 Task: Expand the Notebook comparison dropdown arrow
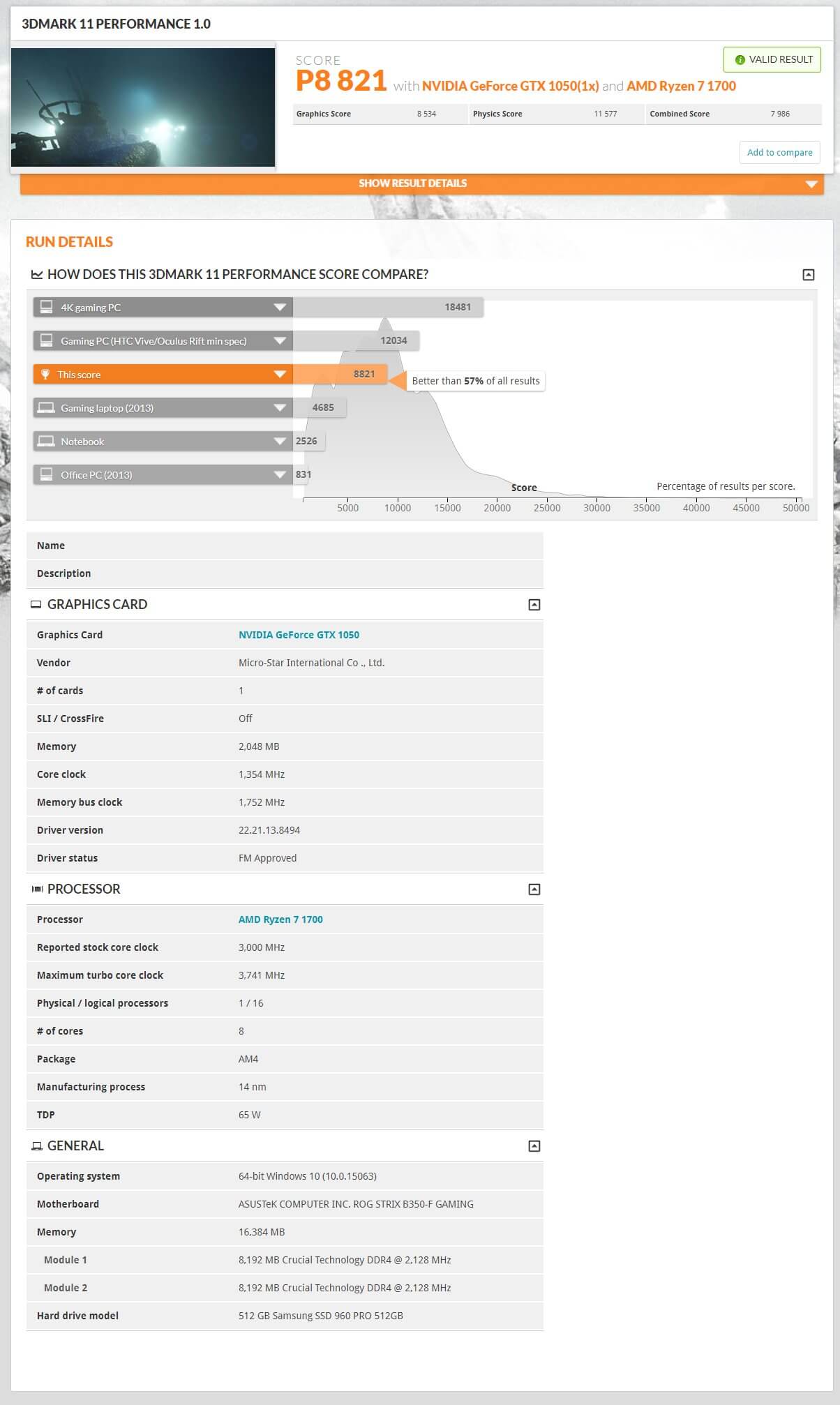[280, 442]
